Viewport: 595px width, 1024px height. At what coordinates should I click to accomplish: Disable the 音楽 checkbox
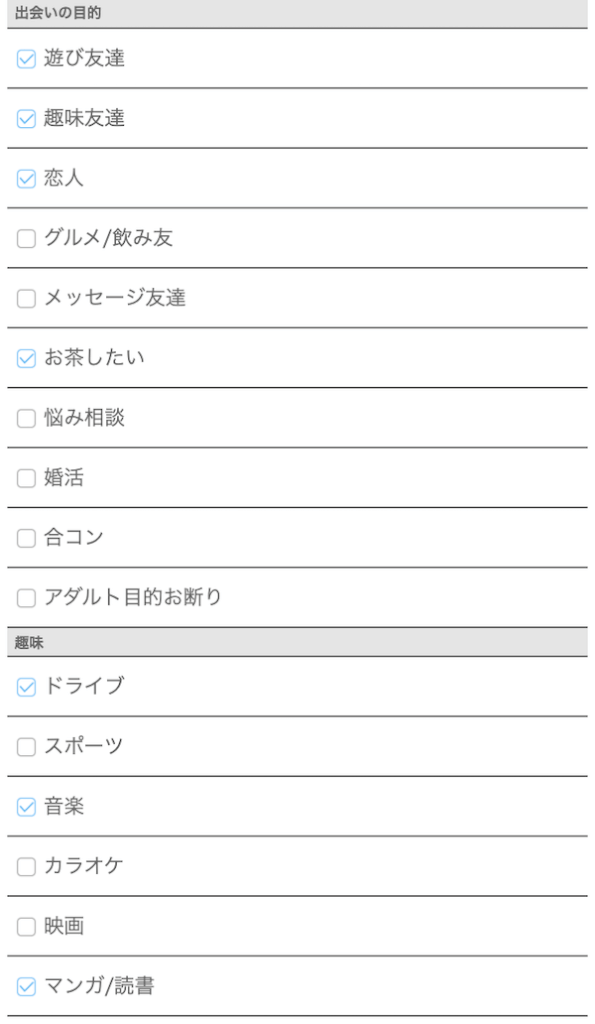point(25,806)
